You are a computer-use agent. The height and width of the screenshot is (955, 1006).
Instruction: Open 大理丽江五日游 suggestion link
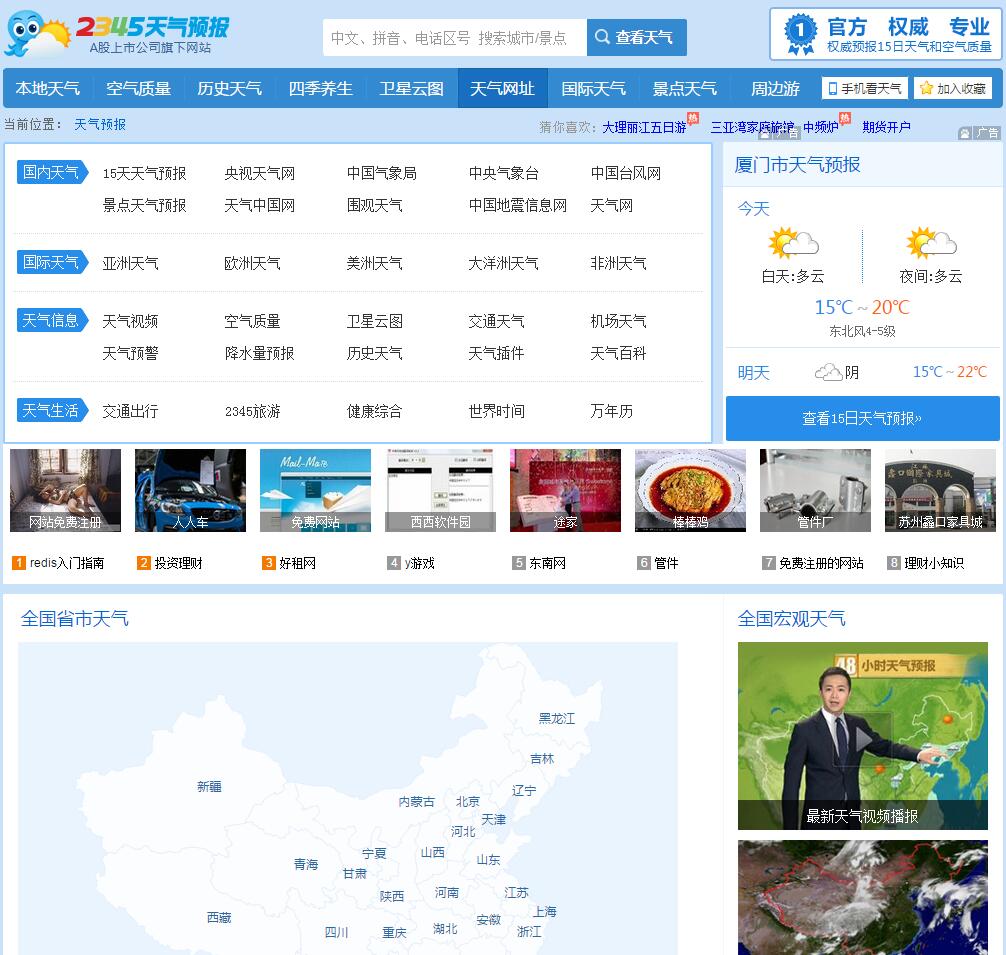point(644,127)
